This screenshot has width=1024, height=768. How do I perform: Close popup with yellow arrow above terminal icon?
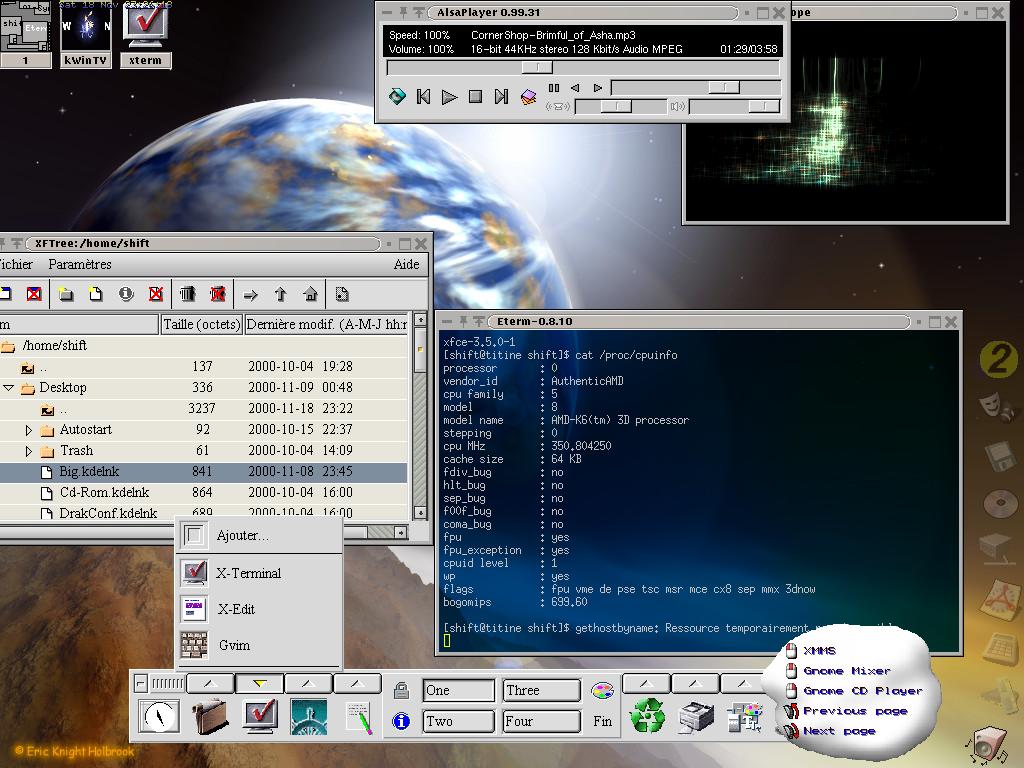[x=260, y=684]
